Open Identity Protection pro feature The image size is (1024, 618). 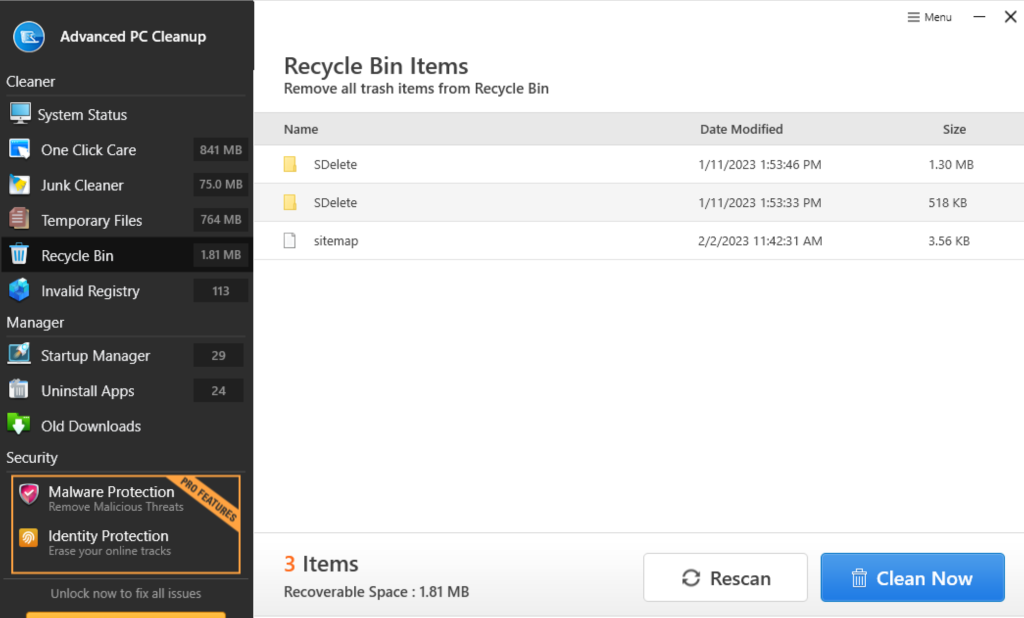pos(108,542)
